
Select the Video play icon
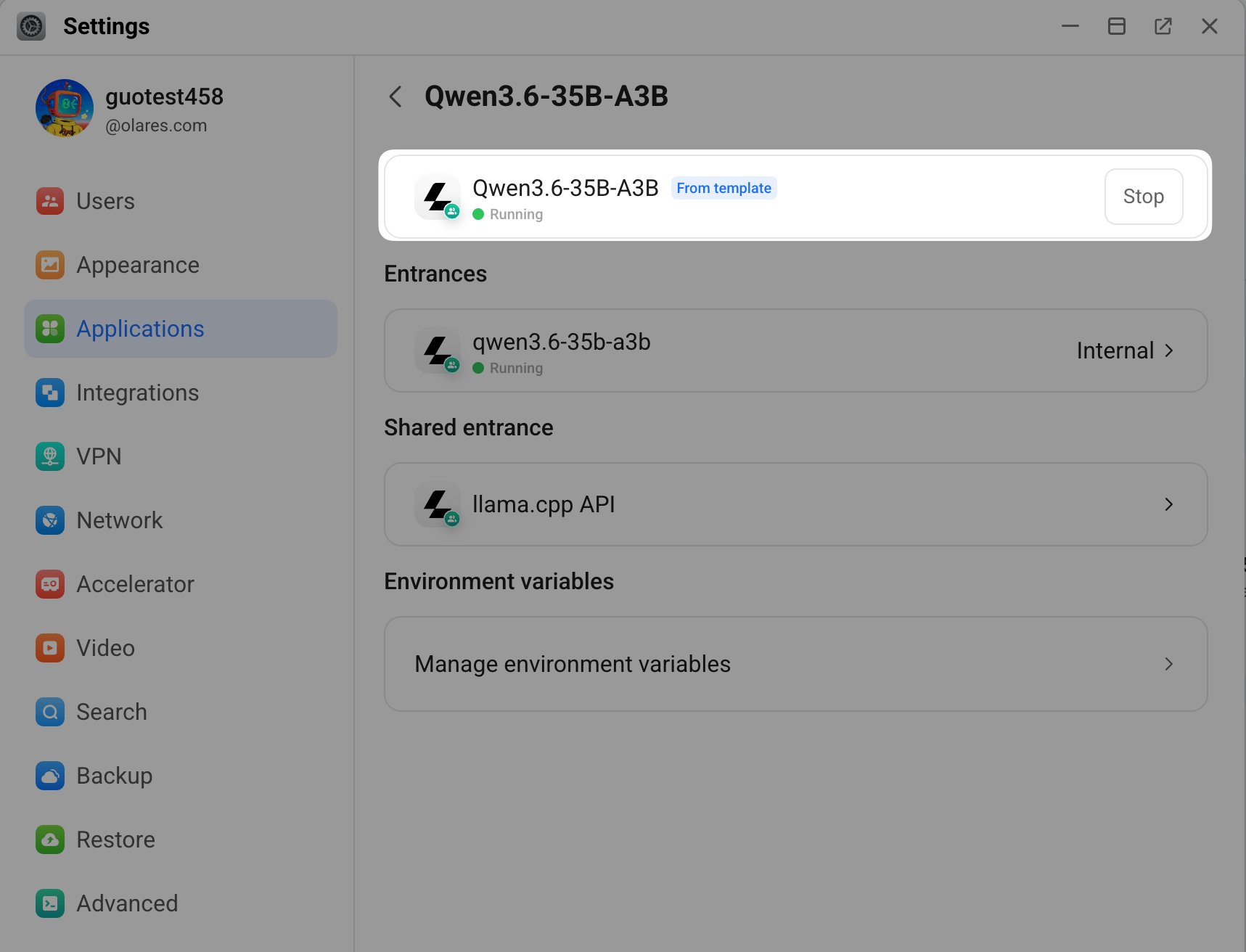pyautogui.click(x=50, y=648)
